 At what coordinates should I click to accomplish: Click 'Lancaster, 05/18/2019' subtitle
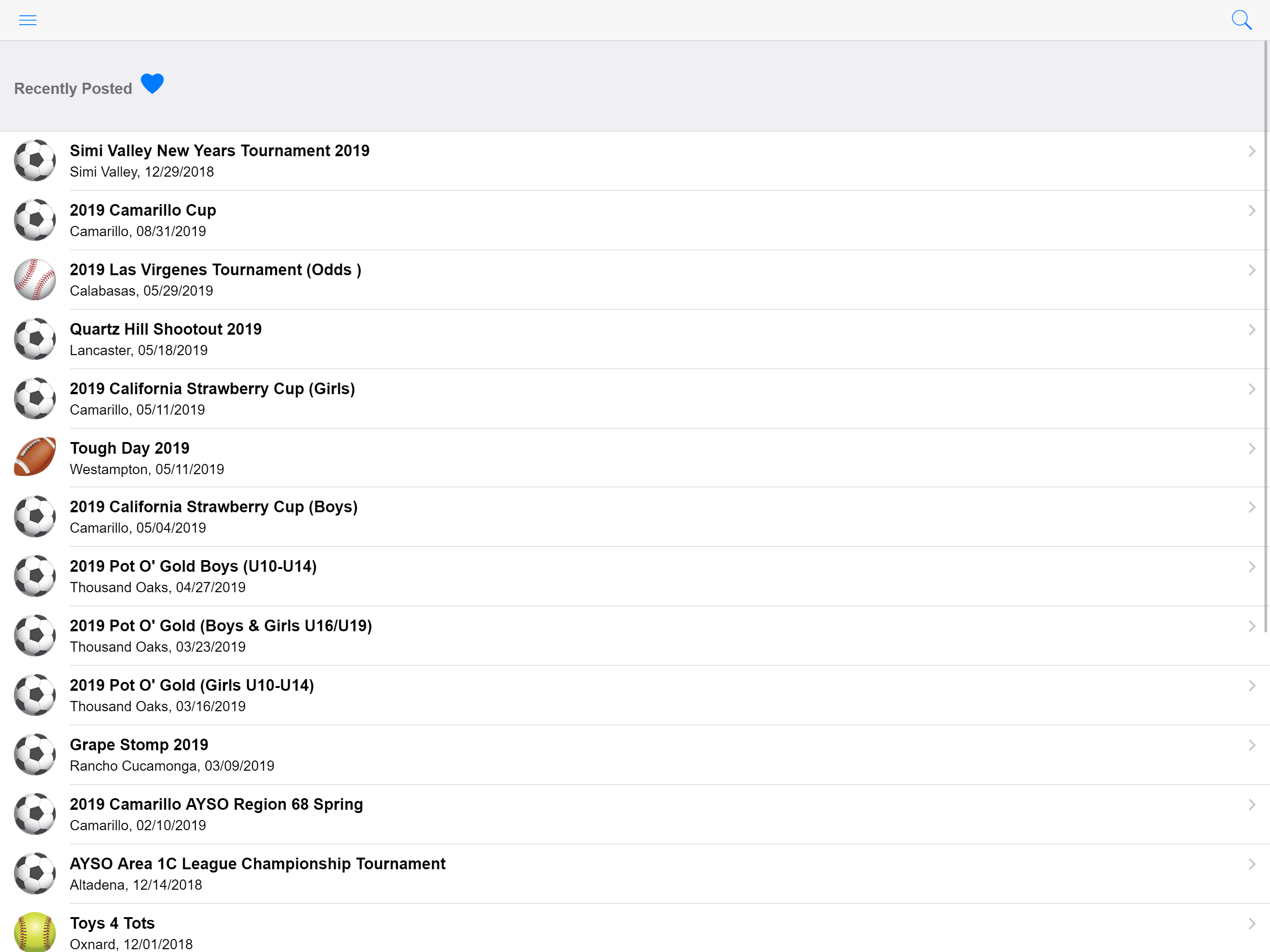(139, 350)
